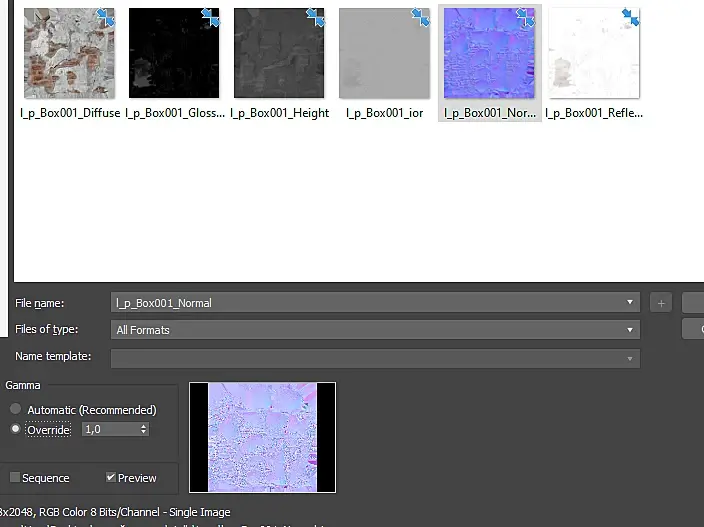The height and width of the screenshot is (527, 704).
Task: Select the Override gamma radio button
Action: (x=16, y=429)
